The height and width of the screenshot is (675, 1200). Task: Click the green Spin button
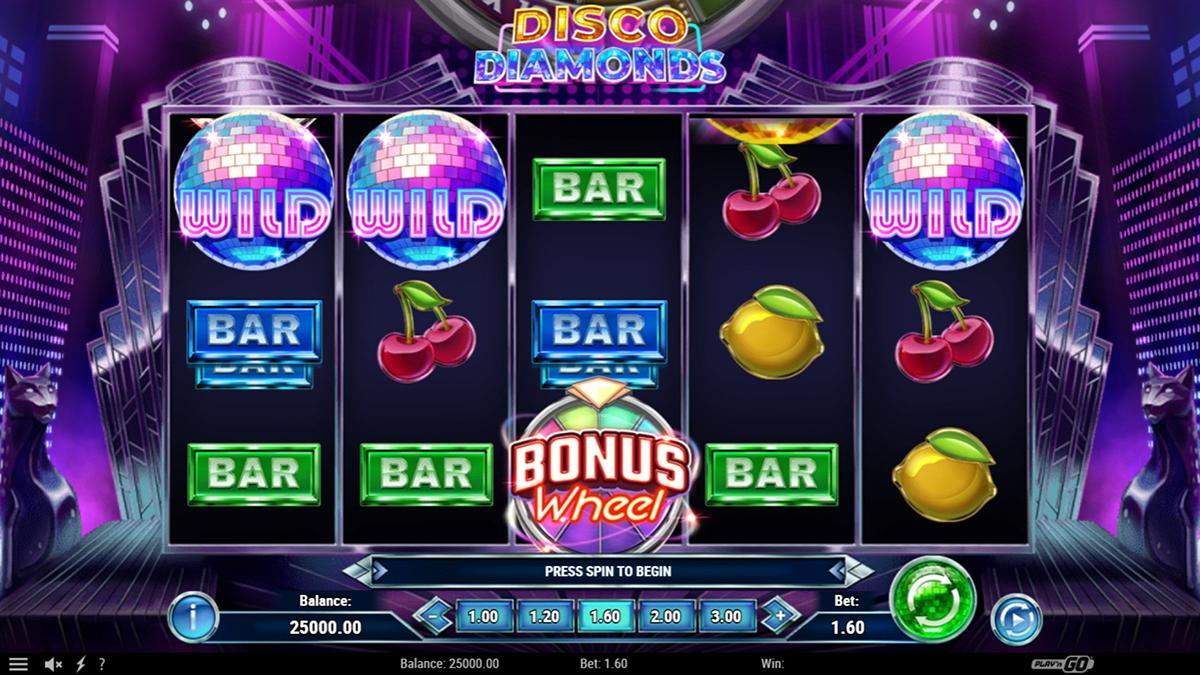933,599
